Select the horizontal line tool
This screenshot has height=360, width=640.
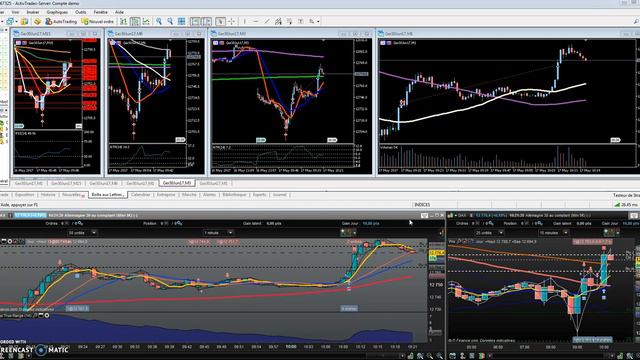tap(256, 21)
